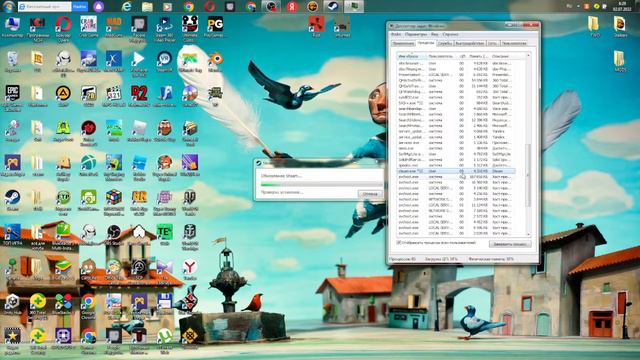Sort processes by CPU column header
Viewport: 640px width, 360px height.
click(x=462, y=56)
